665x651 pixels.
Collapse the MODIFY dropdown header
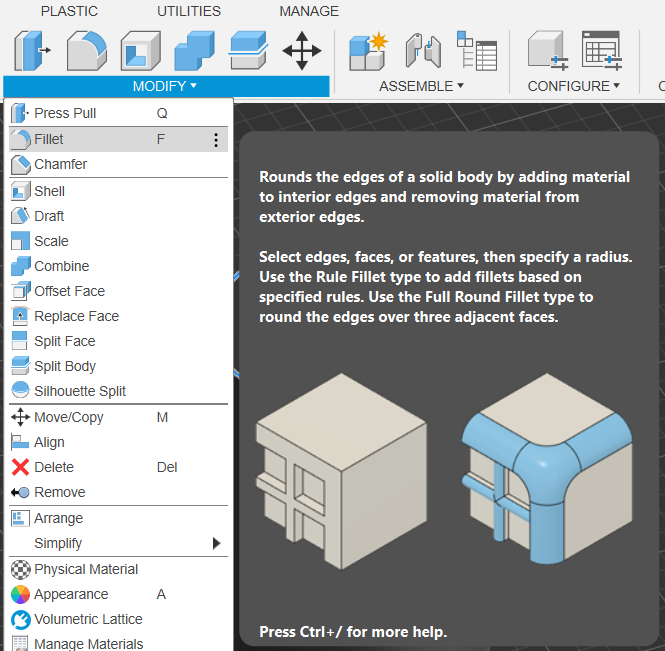point(165,86)
